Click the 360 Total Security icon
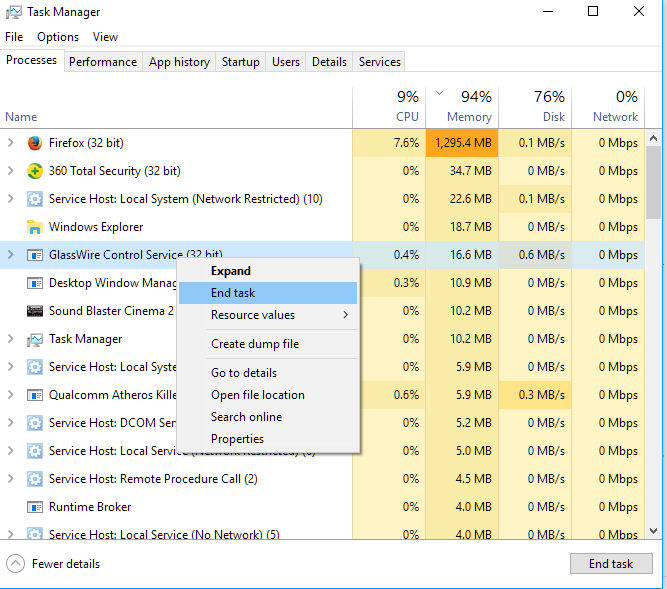This screenshot has width=667, height=589. 35,171
